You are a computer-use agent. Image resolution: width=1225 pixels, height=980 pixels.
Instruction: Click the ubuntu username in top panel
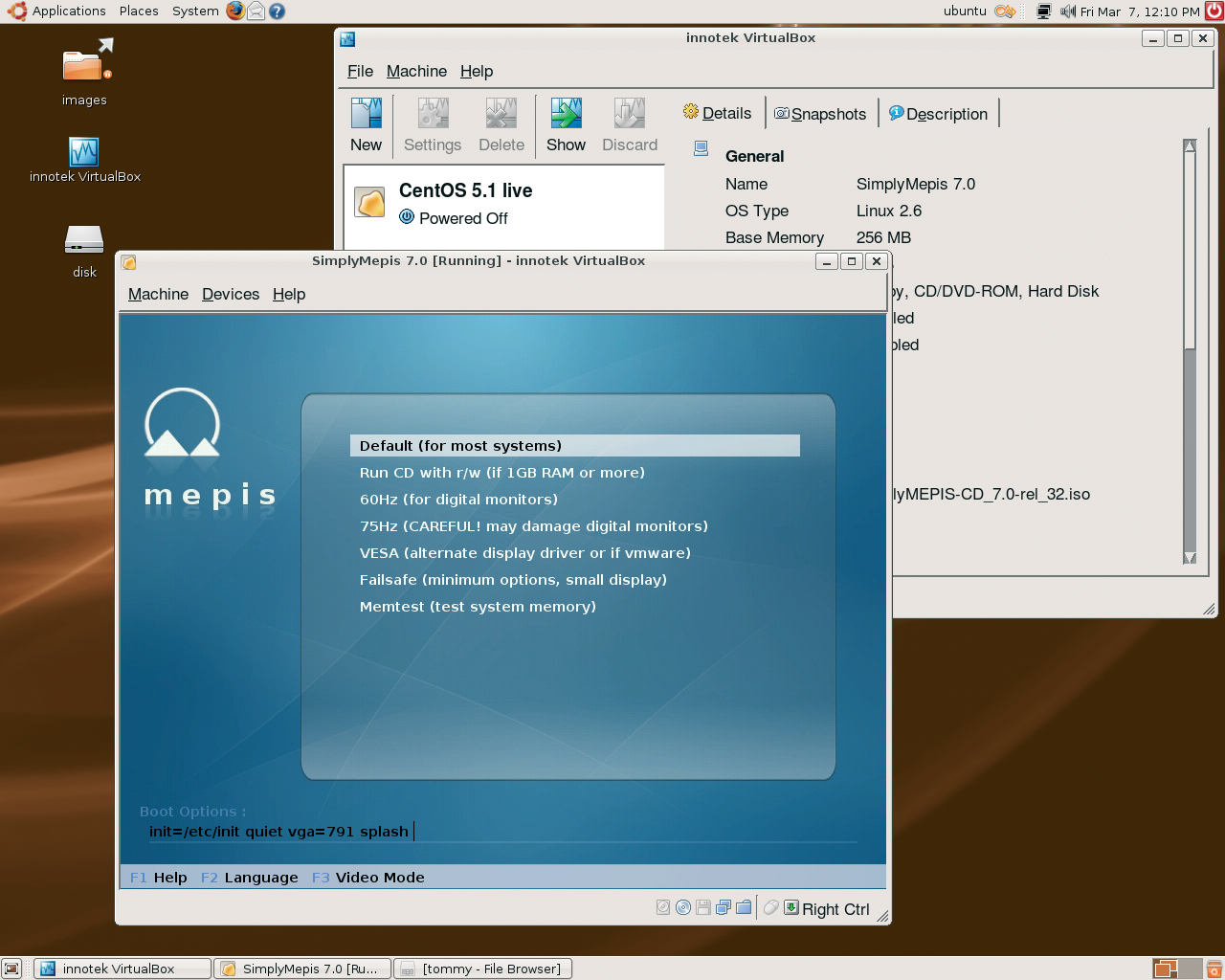tap(965, 11)
